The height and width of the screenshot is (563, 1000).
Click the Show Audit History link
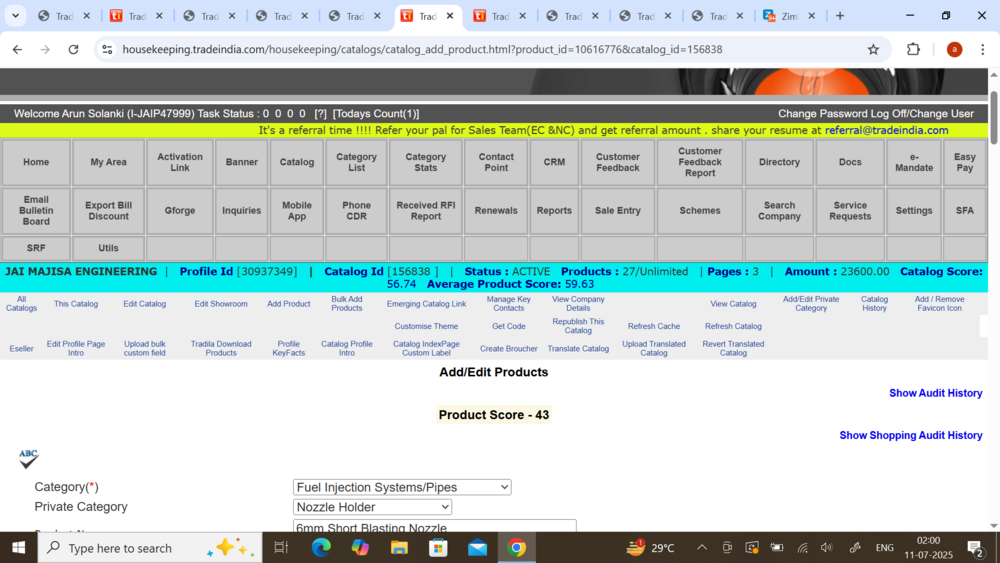click(935, 393)
